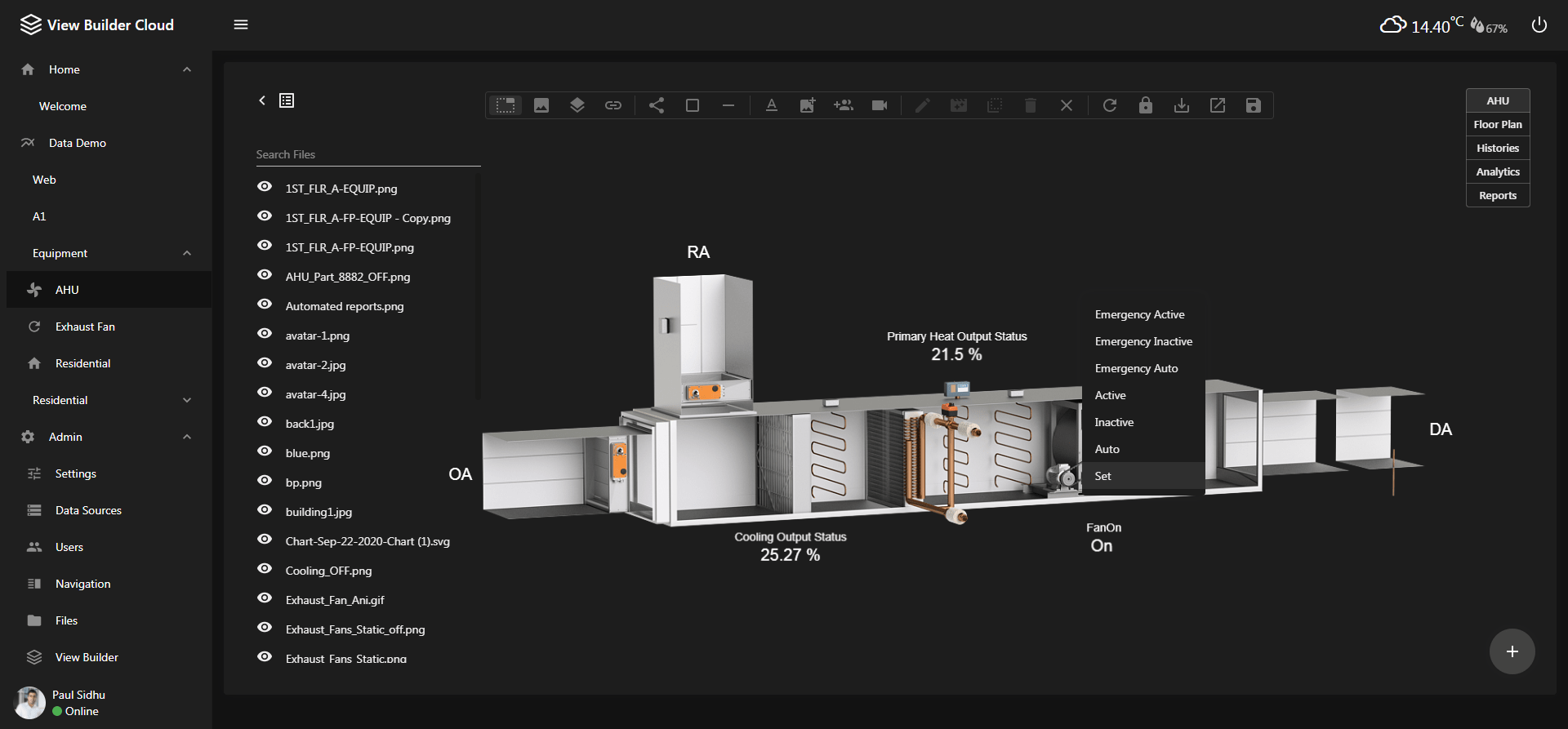The image size is (1568, 729).
Task: Open the Floor Plan button
Action: click(1497, 124)
